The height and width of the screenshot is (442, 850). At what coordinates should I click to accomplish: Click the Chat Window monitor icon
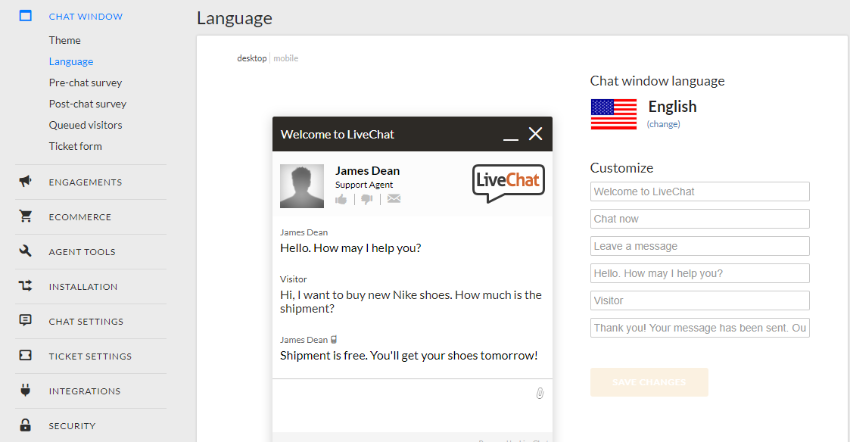pos(25,16)
